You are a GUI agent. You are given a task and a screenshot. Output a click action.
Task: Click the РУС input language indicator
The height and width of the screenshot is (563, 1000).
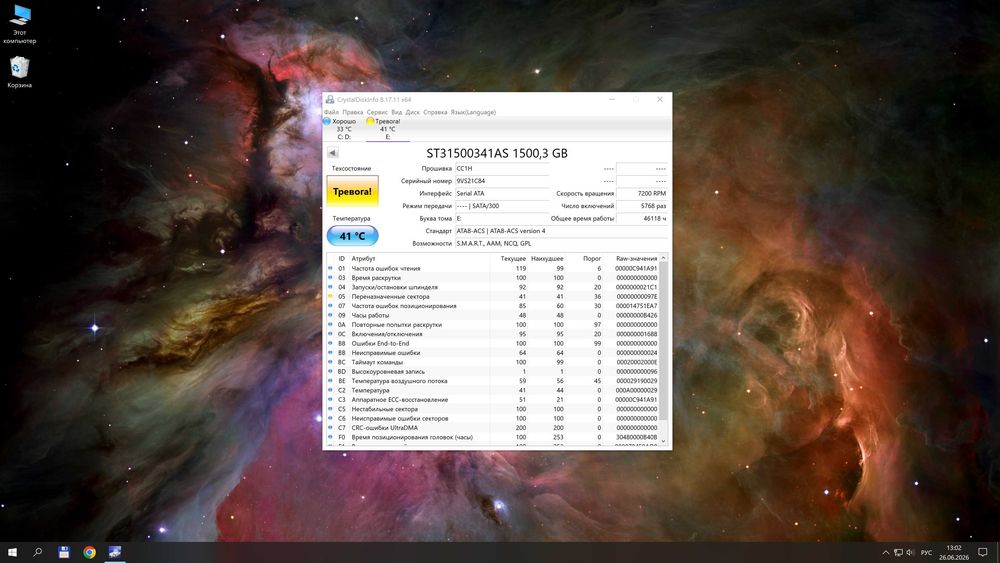pyautogui.click(x=927, y=552)
